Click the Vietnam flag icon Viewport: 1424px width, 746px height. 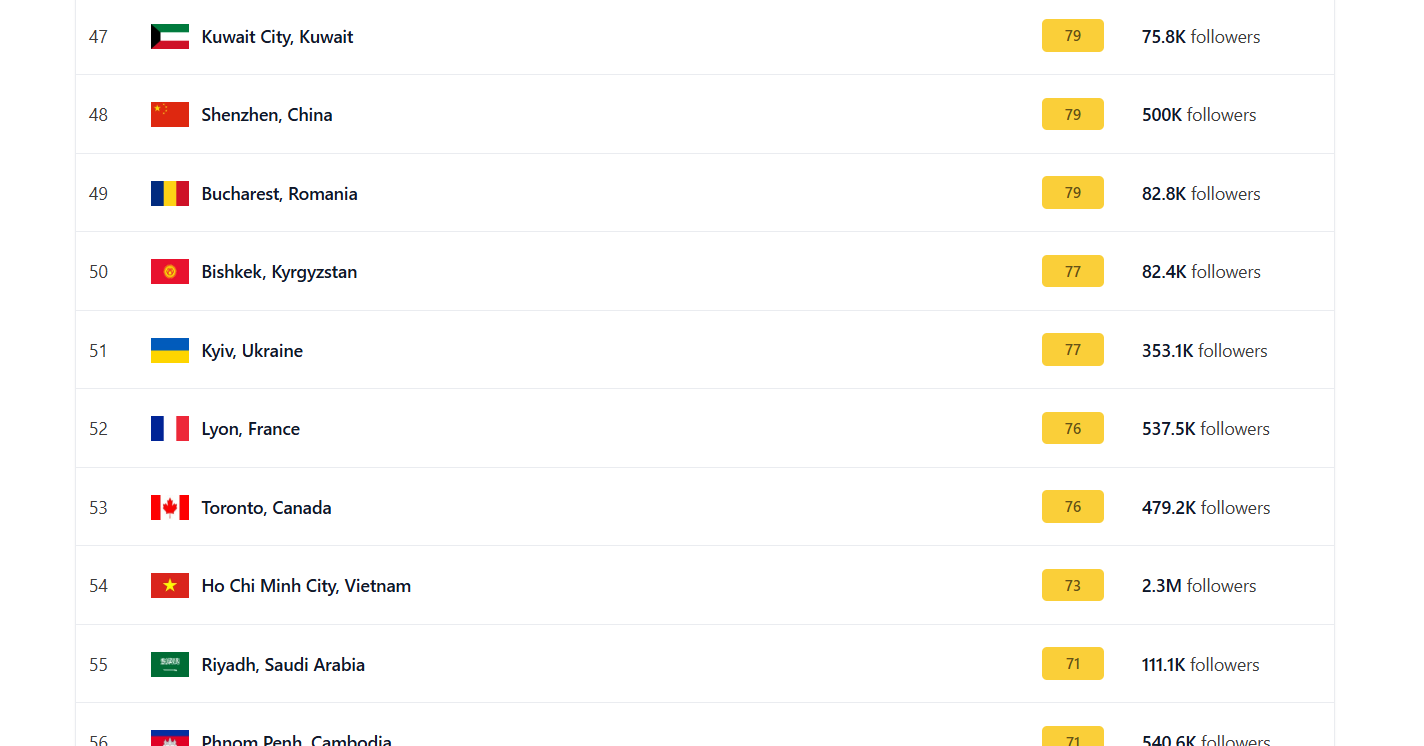169,586
